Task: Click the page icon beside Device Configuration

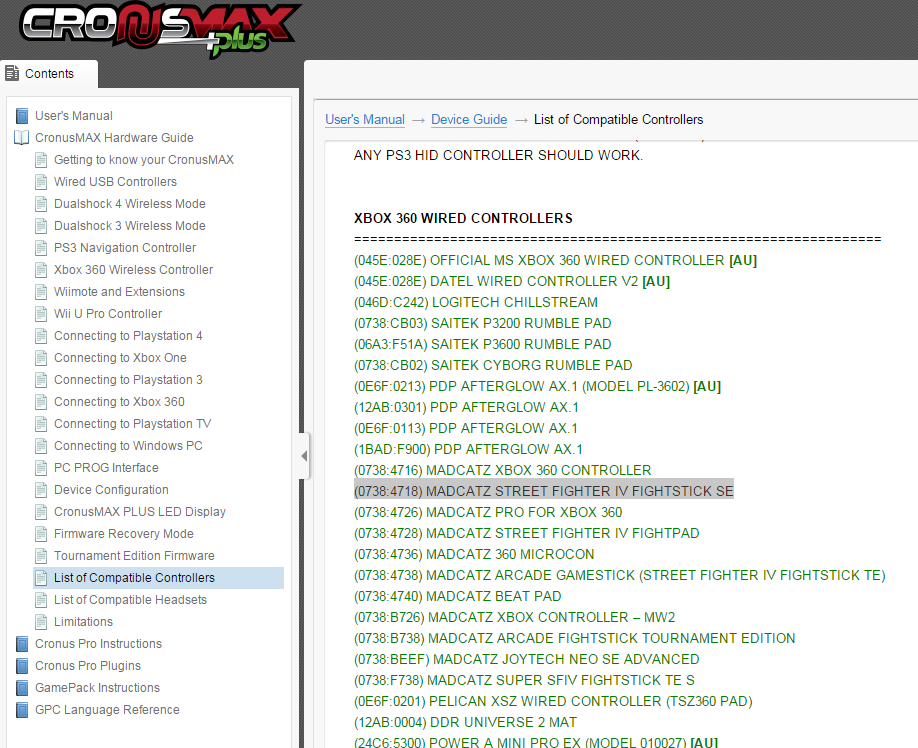Action: (41, 490)
